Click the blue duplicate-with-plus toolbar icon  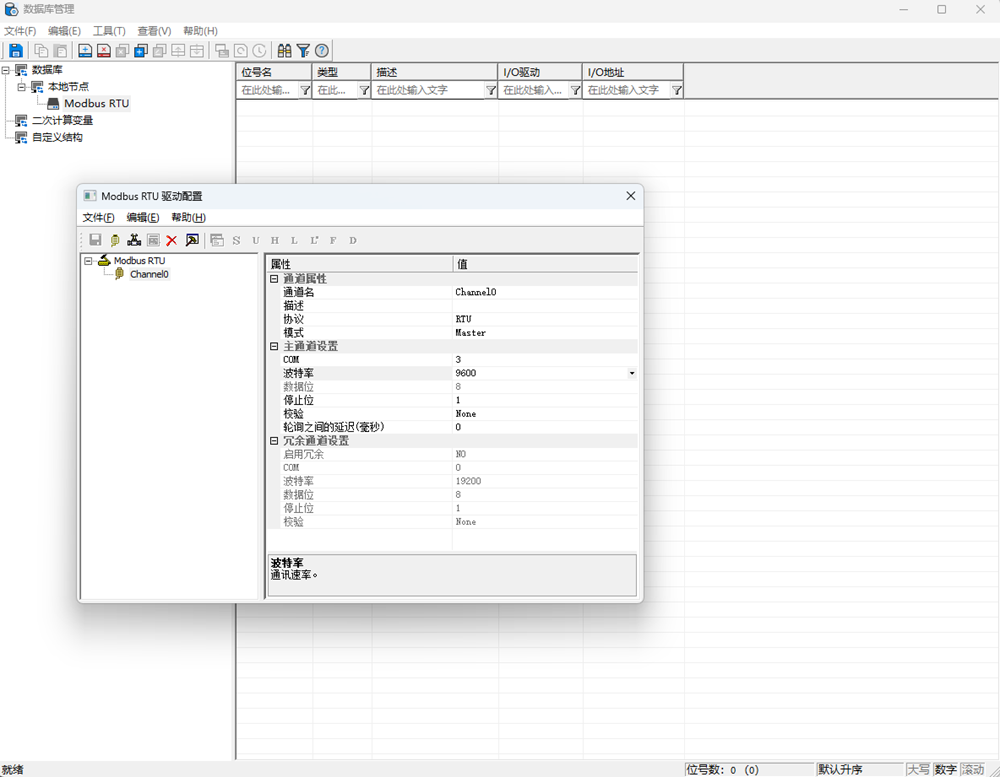[x=141, y=50]
